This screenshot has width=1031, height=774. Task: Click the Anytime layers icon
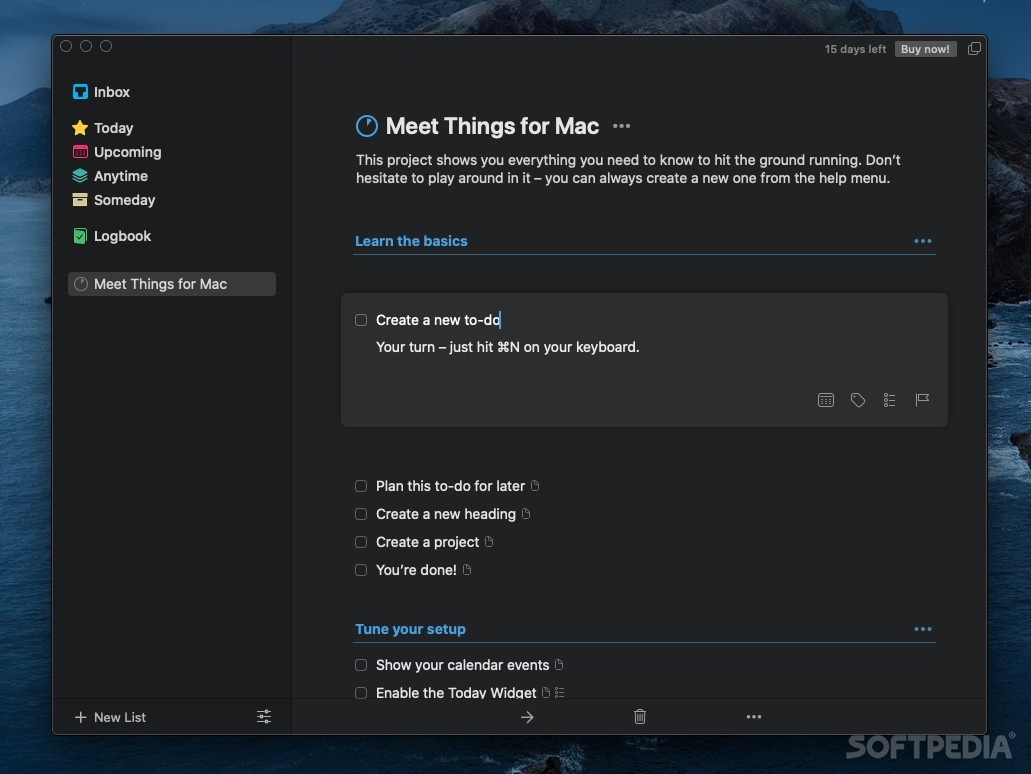pos(80,176)
